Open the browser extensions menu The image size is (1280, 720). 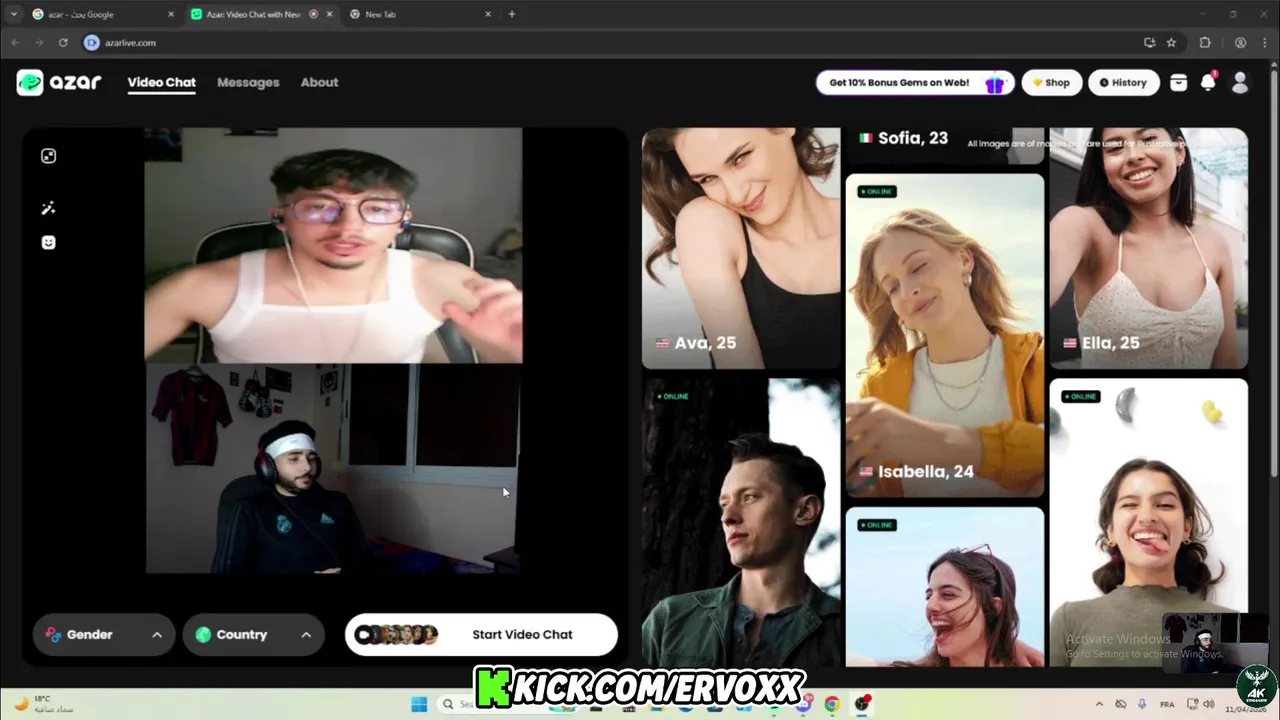point(1205,42)
